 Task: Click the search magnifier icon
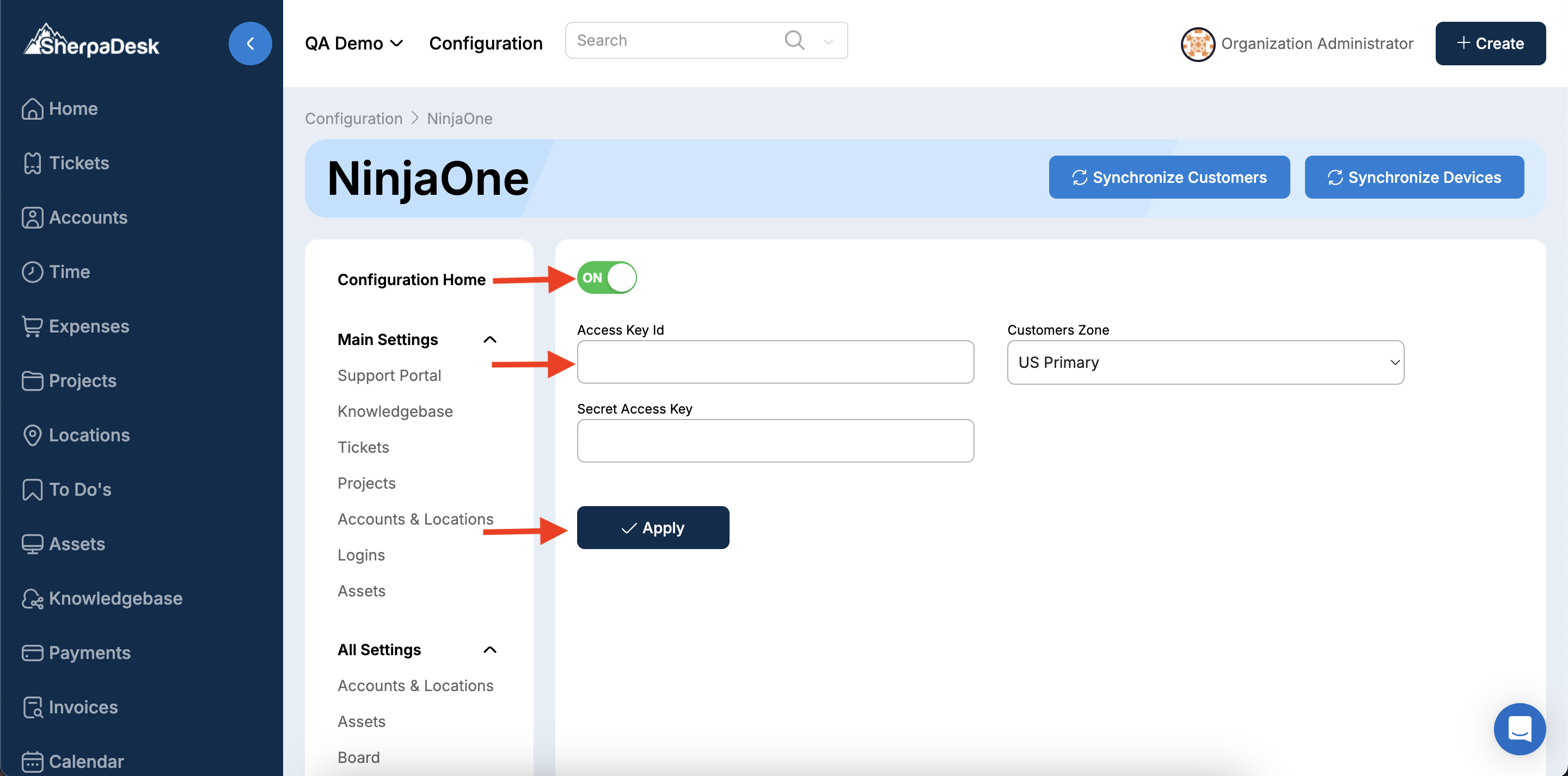pyautogui.click(x=794, y=40)
